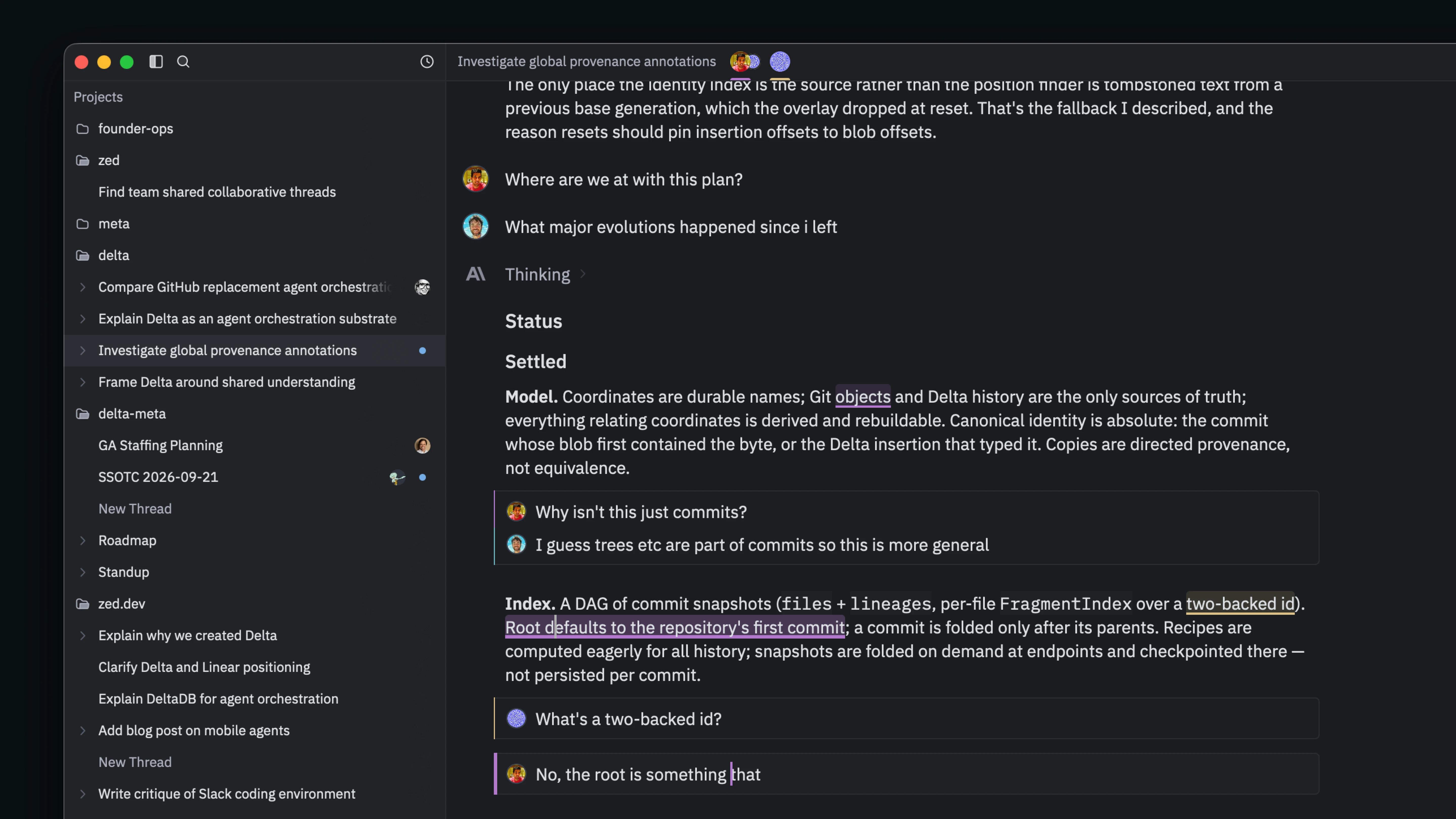Click avatar beside GA Staffing Planning
Image resolution: width=1456 pixels, height=819 pixels.
[422, 445]
